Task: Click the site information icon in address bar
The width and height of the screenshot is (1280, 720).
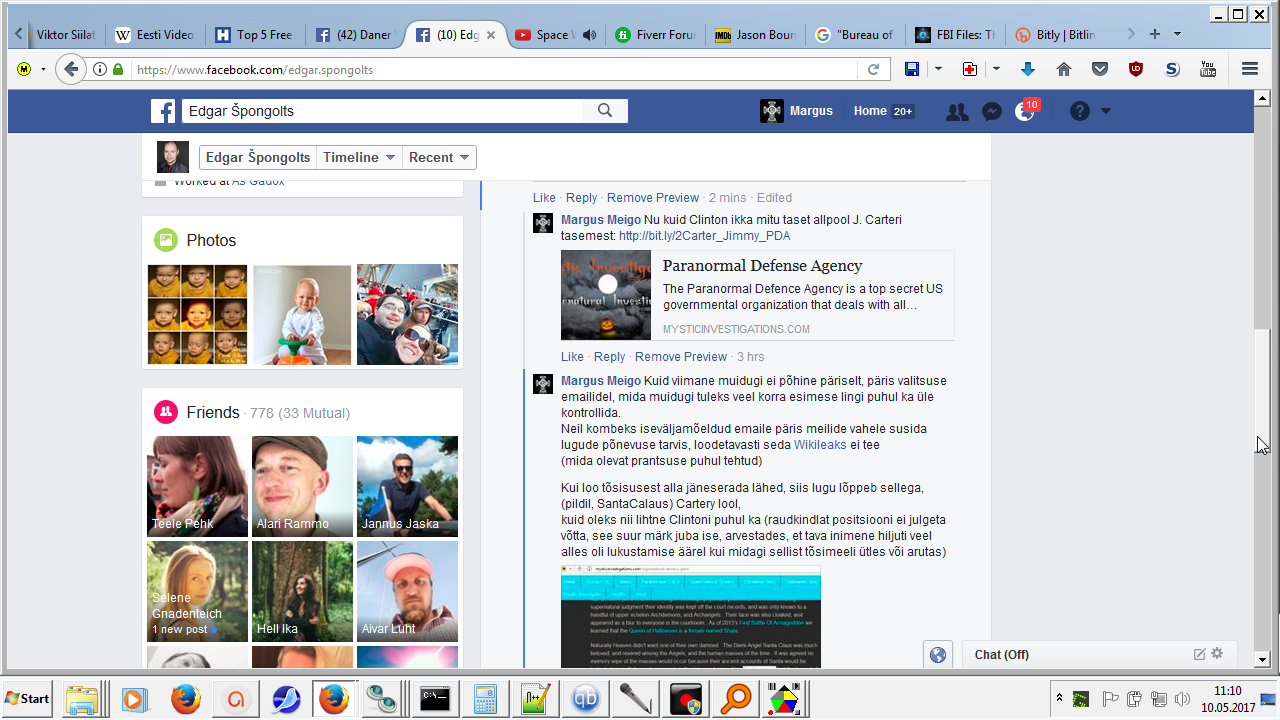Action: pos(100,69)
